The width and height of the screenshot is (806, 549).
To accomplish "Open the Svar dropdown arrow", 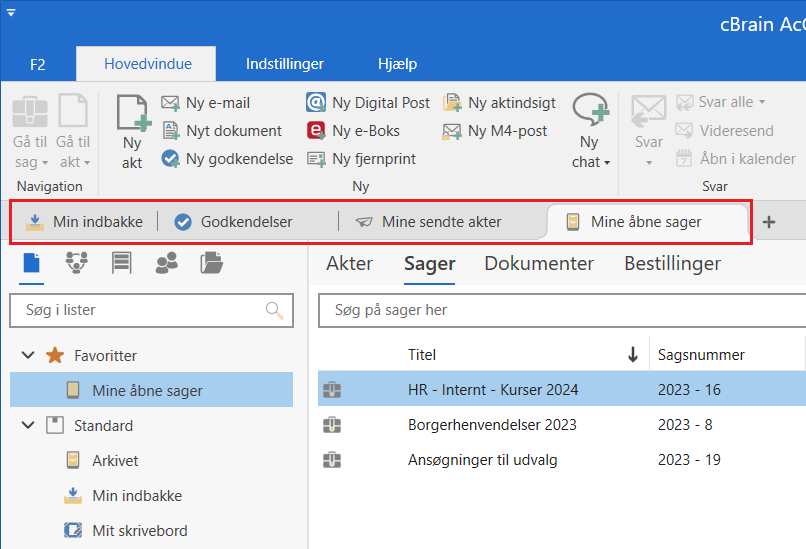I will click(x=649, y=162).
